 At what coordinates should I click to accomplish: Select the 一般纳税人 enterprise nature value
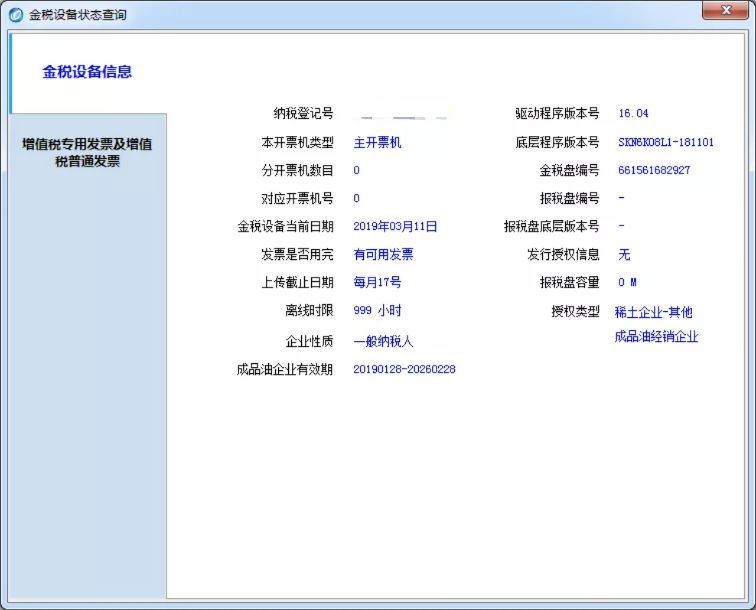pyautogui.click(x=383, y=341)
